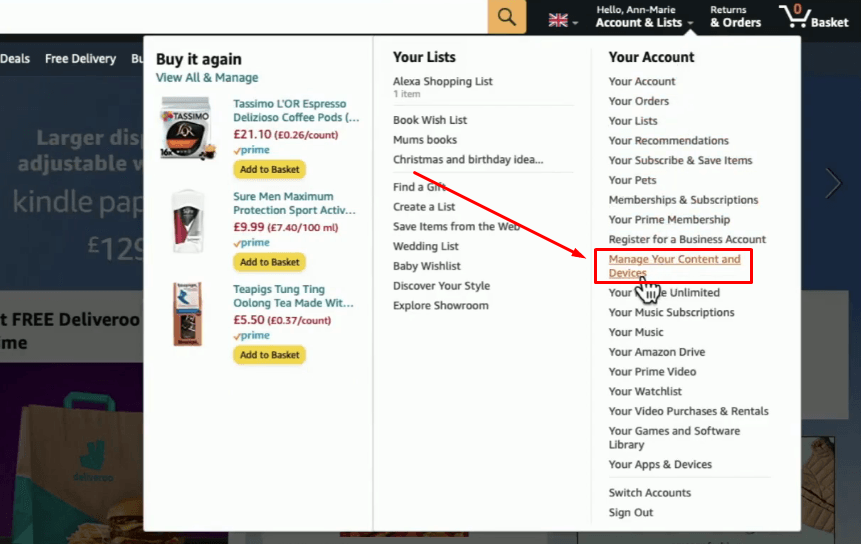Viewport: 861px width, 544px height.
Task: Open the Tassimo coffee pods thumbnail
Action: tap(187, 129)
